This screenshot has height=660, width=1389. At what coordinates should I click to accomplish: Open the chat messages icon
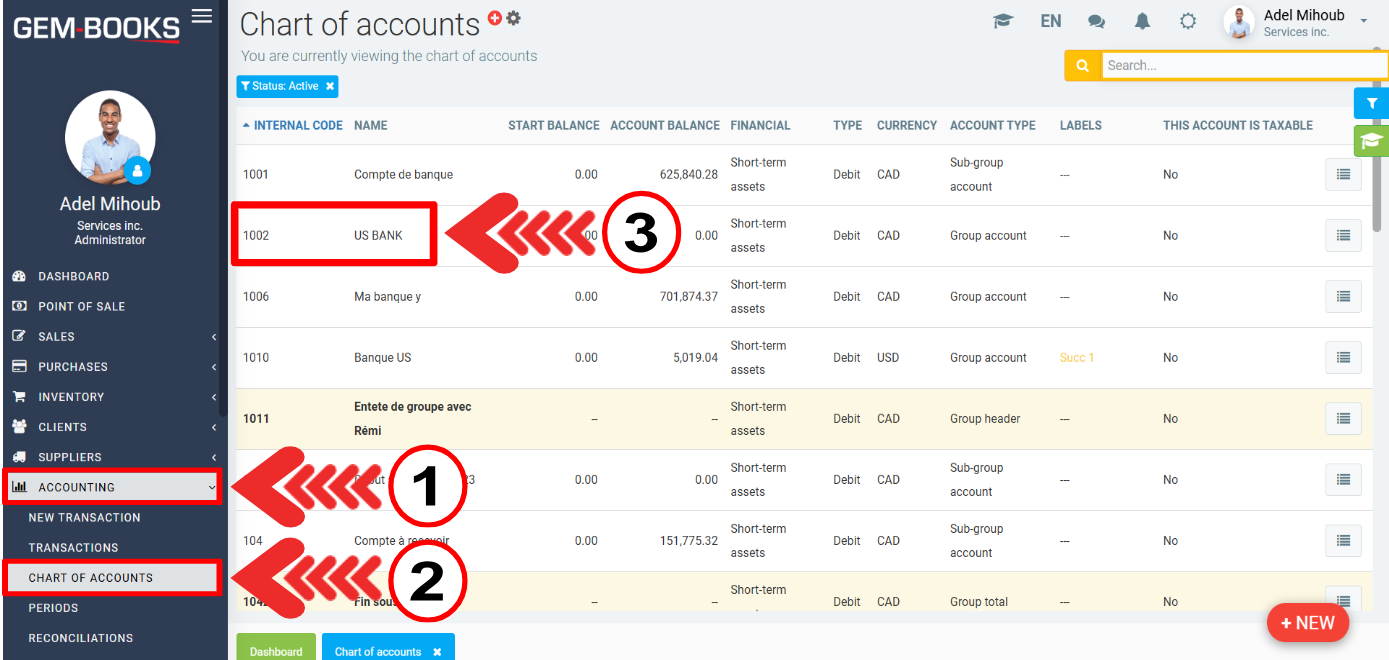click(x=1096, y=21)
